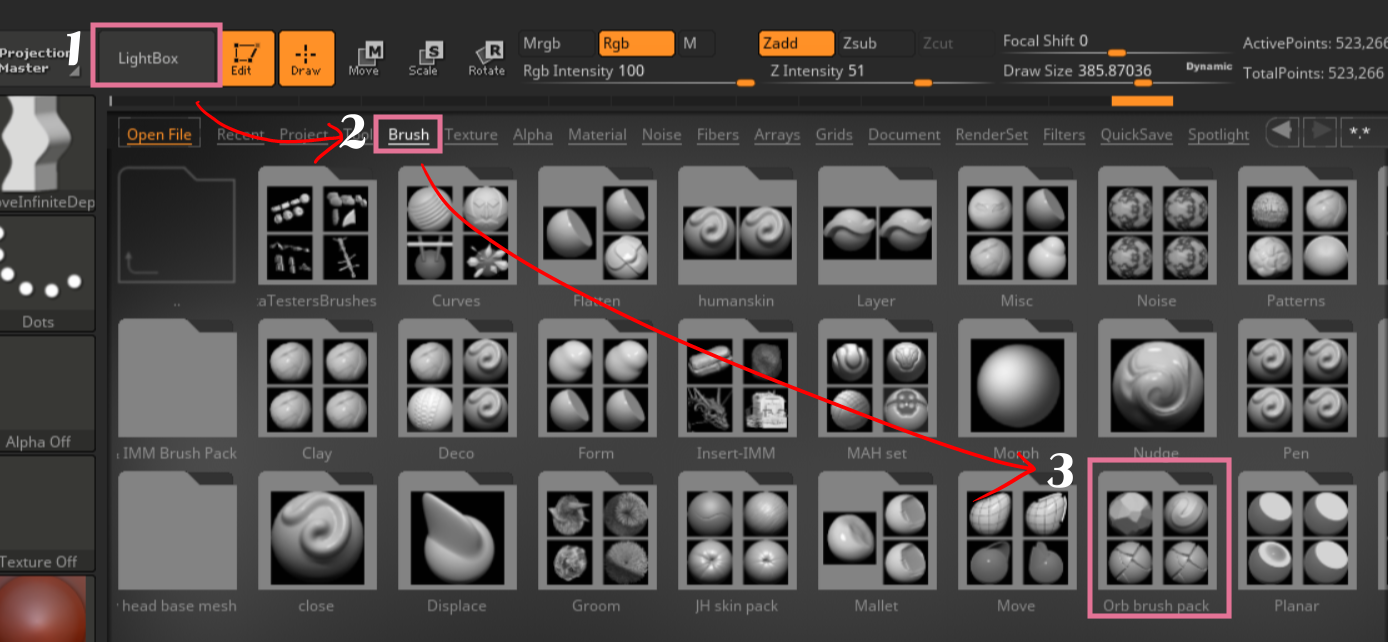1388x642 pixels.
Task: Open the Document tab
Action: (x=904, y=134)
